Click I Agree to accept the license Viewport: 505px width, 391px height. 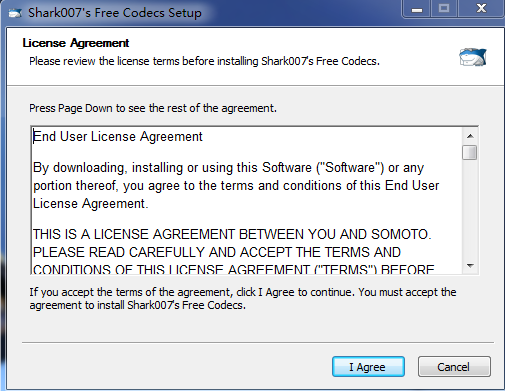pyautogui.click(x=368, y=367)
